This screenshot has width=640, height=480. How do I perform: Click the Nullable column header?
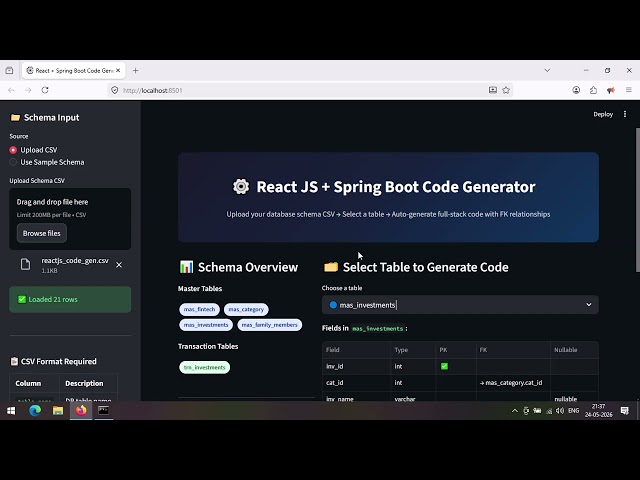pyautogui.click(x=574, y=350)
